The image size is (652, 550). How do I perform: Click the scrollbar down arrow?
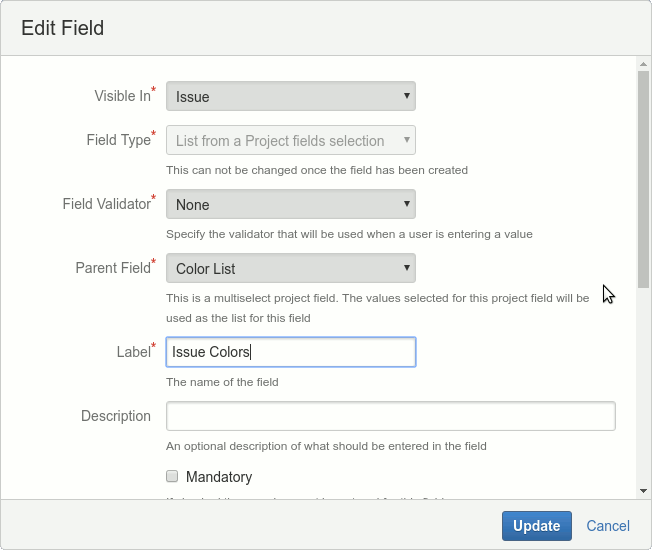tap(643, 489)
